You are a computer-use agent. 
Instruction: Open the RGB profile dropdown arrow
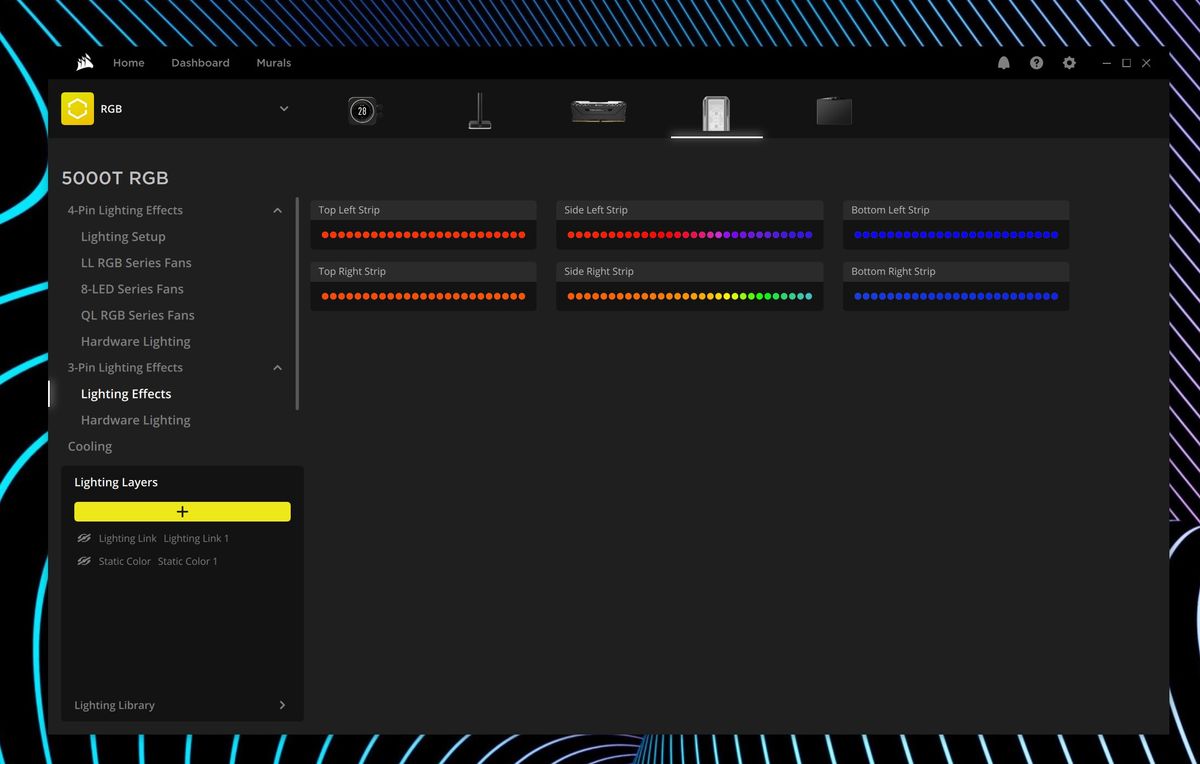(284, 109)
